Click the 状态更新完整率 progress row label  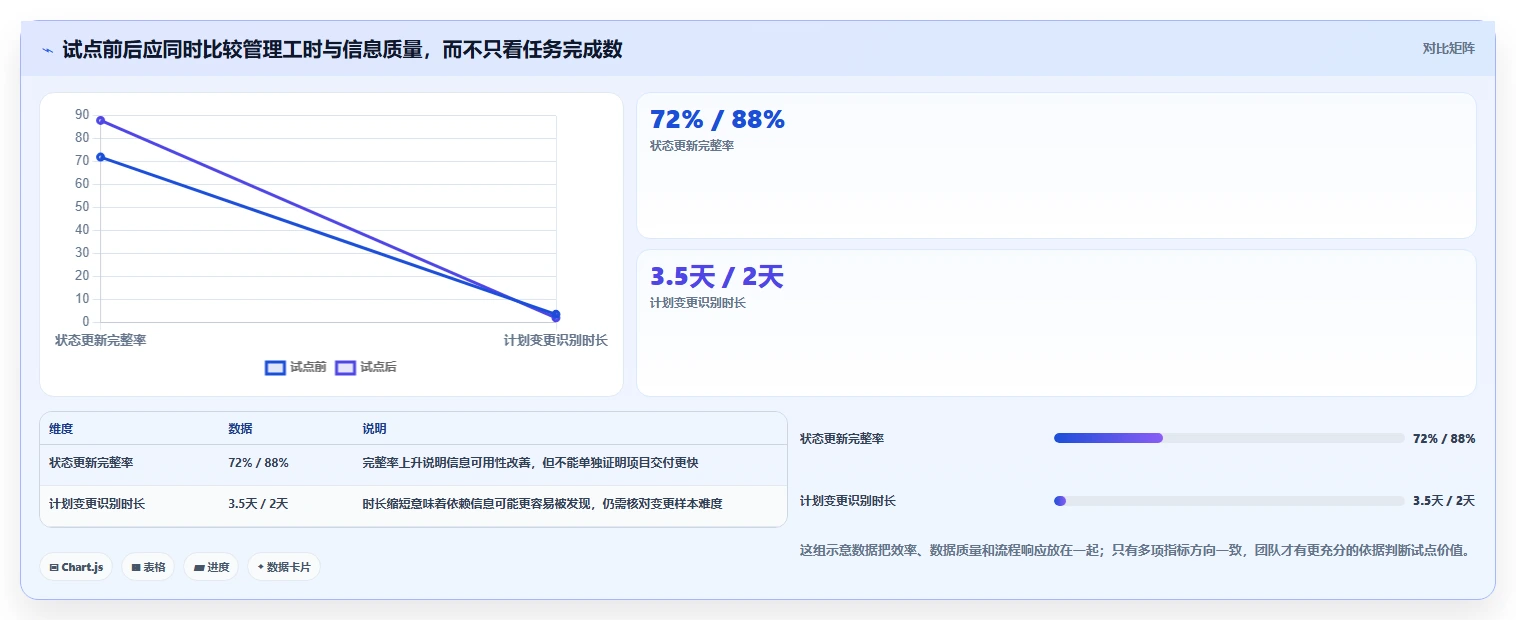[842, 438]
